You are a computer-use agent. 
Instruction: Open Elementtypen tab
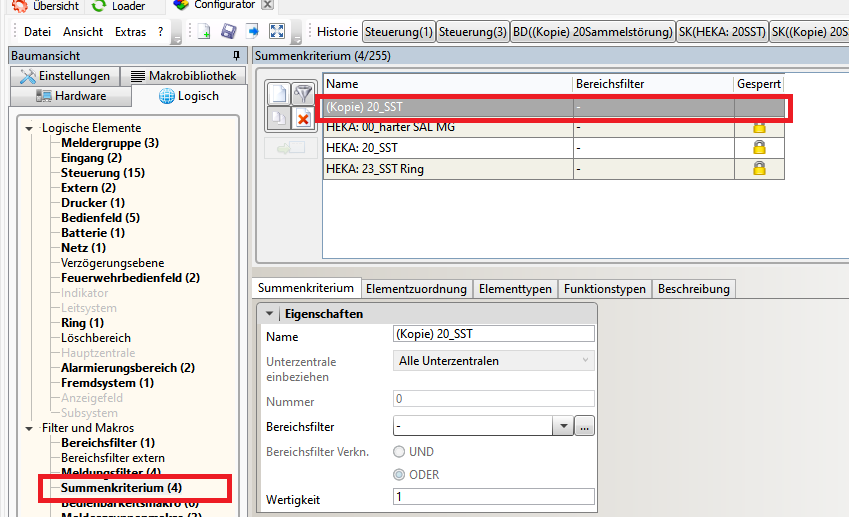click(x=515, y=289)
